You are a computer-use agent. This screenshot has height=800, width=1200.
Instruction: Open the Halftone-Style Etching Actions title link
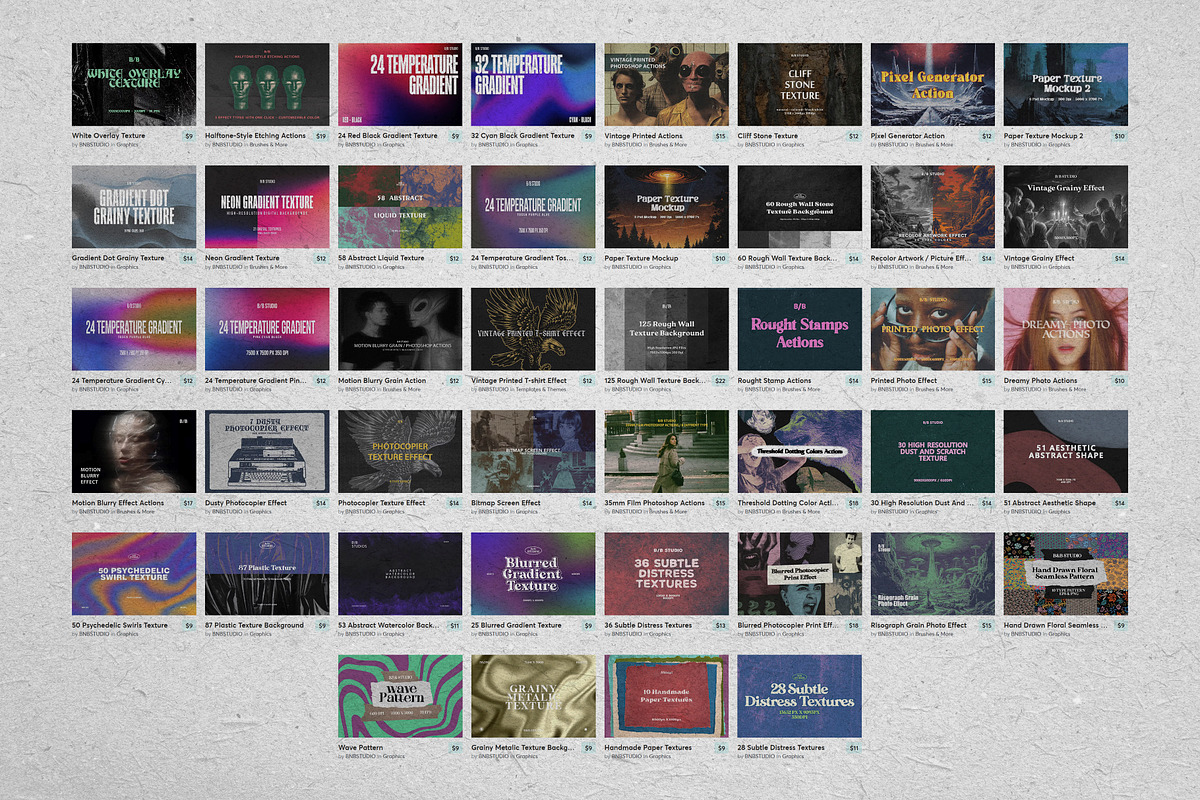point(255,136)
